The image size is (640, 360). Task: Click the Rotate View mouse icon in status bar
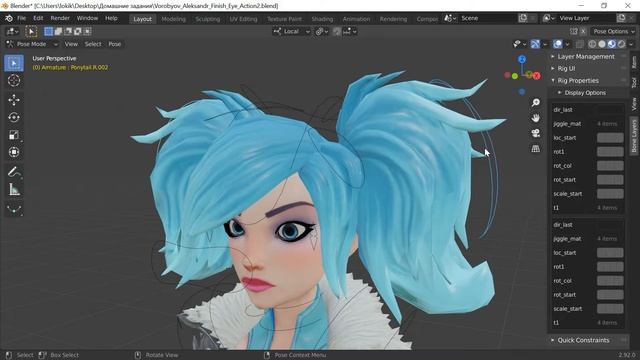[138, 355]
